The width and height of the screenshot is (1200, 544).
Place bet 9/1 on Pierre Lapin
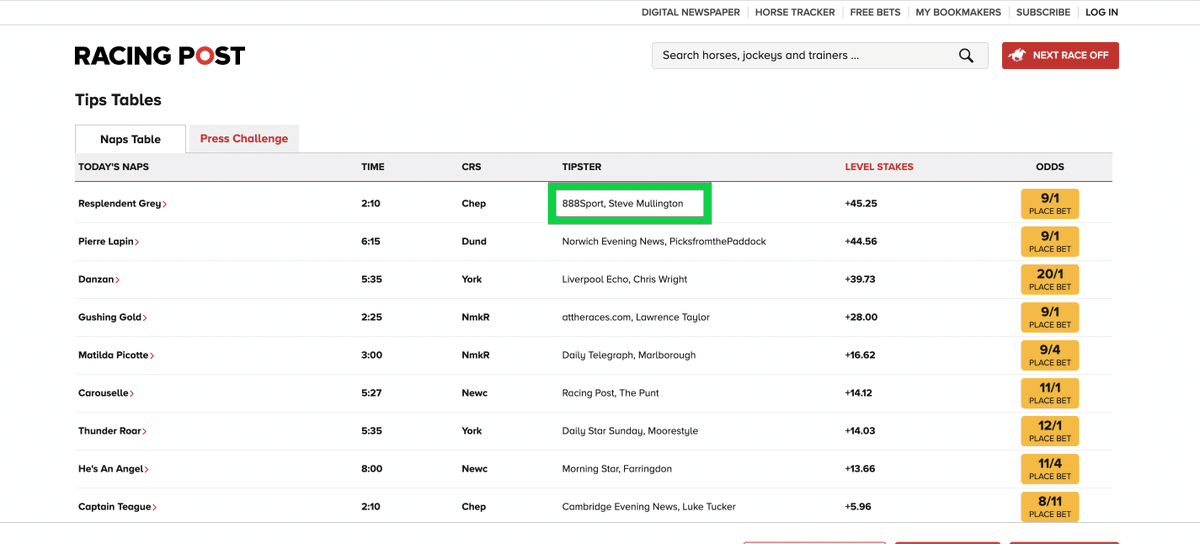point(1050,242)
